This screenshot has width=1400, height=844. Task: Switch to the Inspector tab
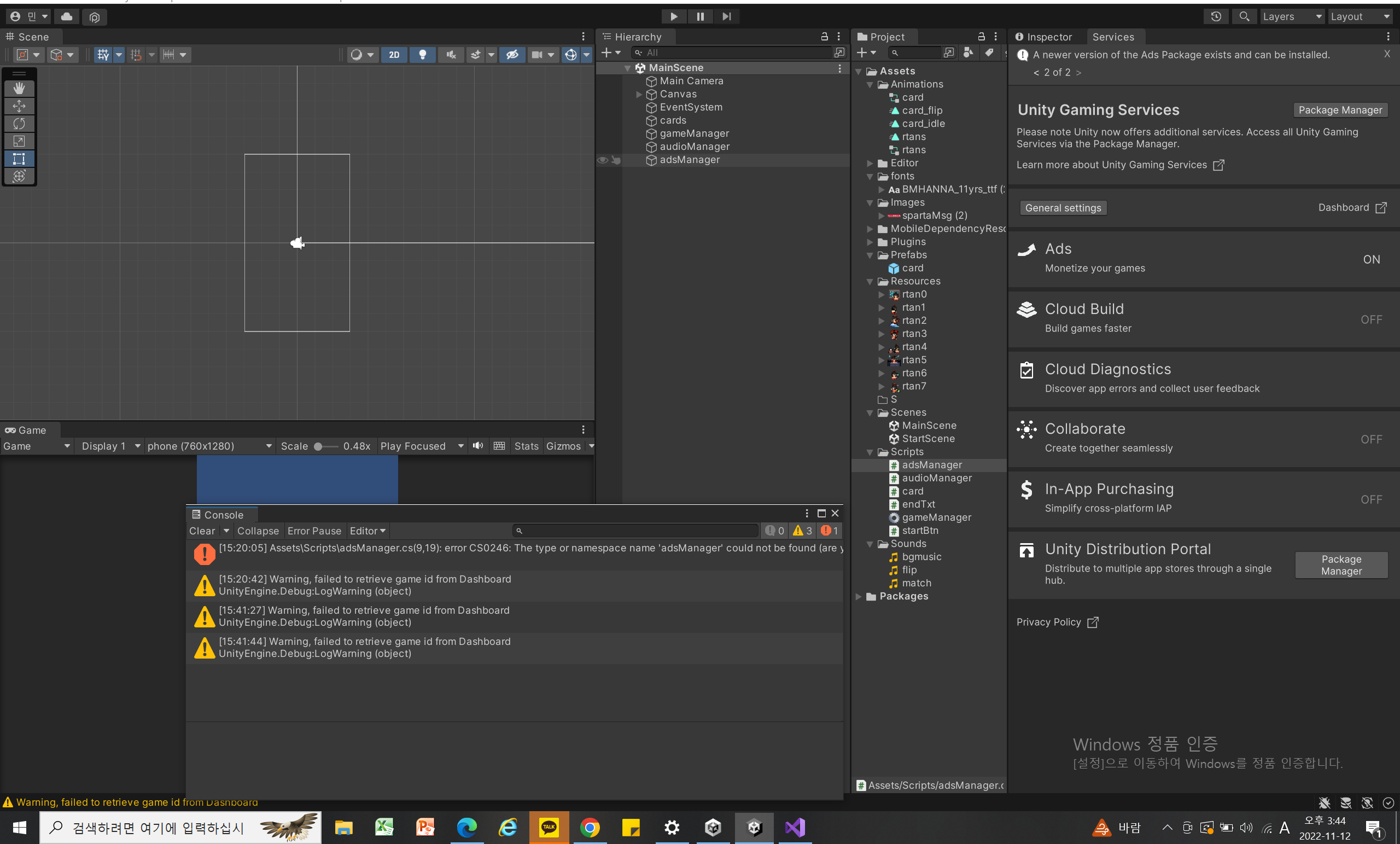coord(1044,37)
